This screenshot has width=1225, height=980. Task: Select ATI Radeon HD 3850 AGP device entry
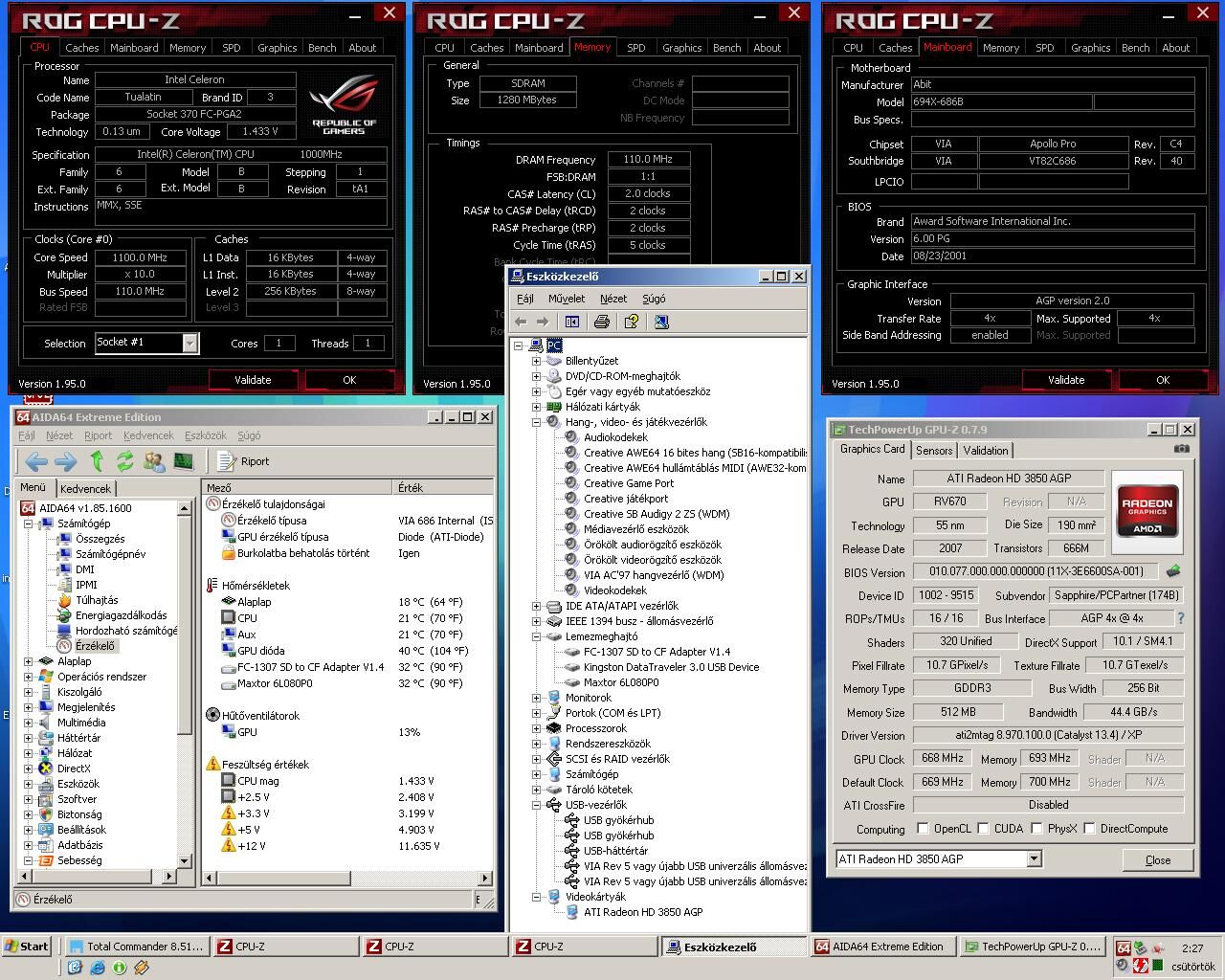click(643, 912)
